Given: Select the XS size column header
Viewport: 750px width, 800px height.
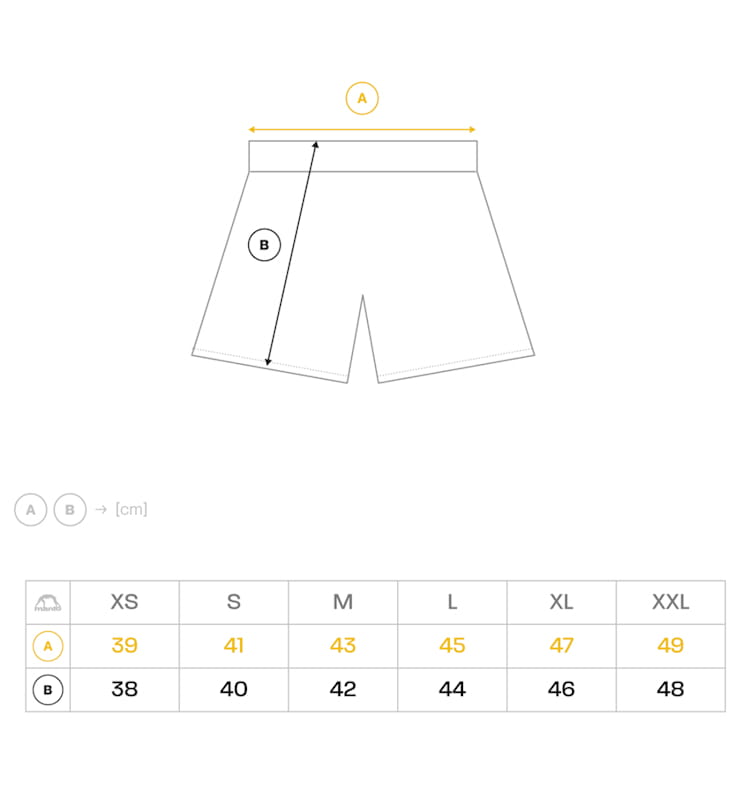Looking at the screenshot, I should pyautogui.click(x=124, y=602).
